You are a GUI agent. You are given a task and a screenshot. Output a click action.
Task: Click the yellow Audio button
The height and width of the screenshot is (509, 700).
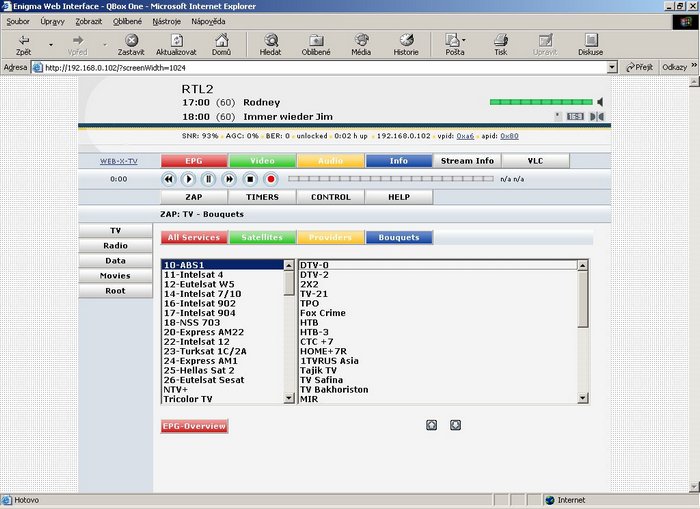click(x=331, y=161)
